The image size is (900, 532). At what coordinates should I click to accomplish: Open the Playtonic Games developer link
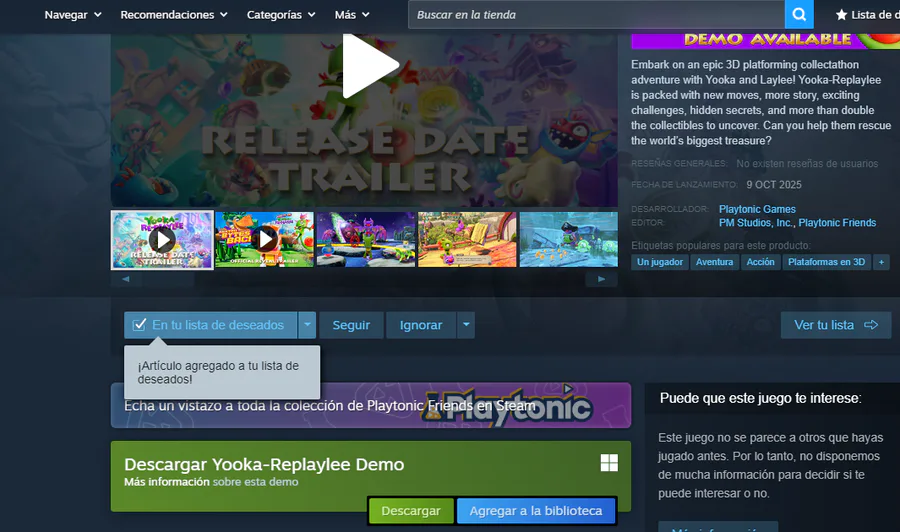click(757, 209)
